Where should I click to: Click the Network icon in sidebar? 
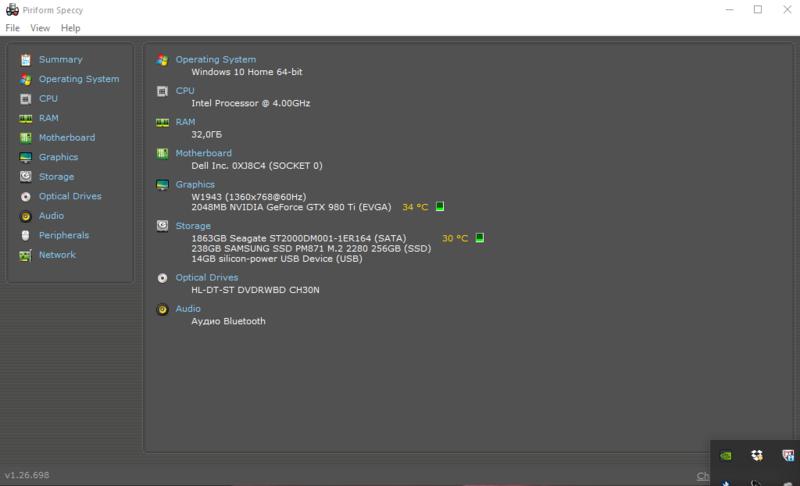pyautogui.click(x=26, y=255)
